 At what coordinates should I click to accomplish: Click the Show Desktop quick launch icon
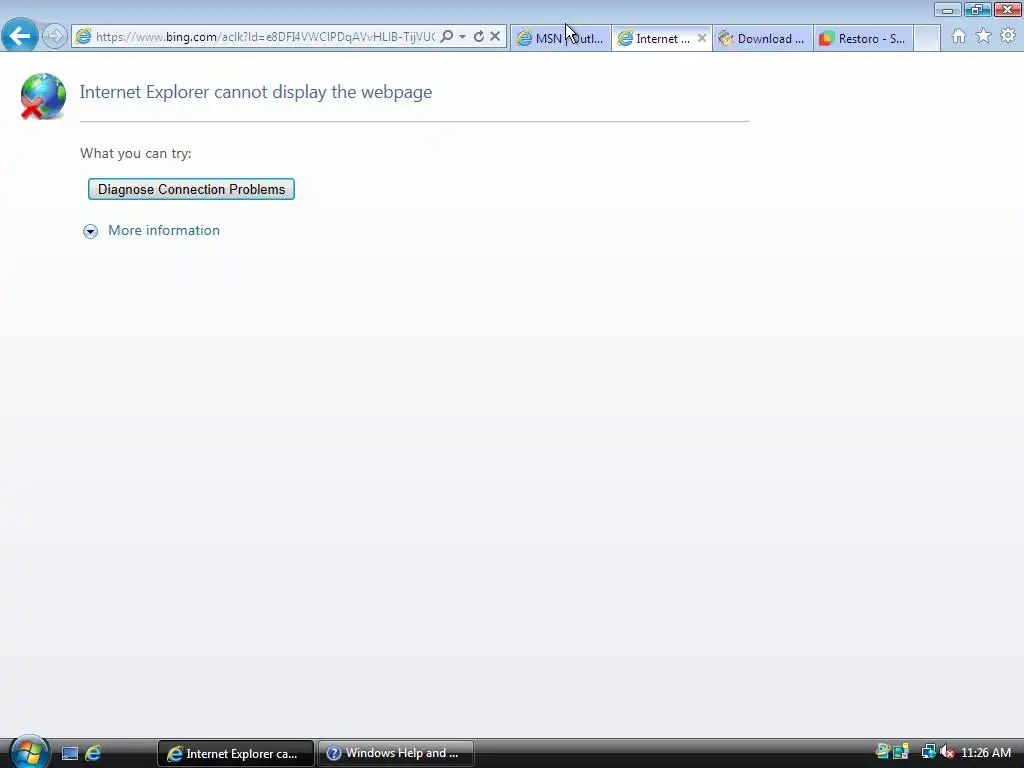(x=70, y=754)
